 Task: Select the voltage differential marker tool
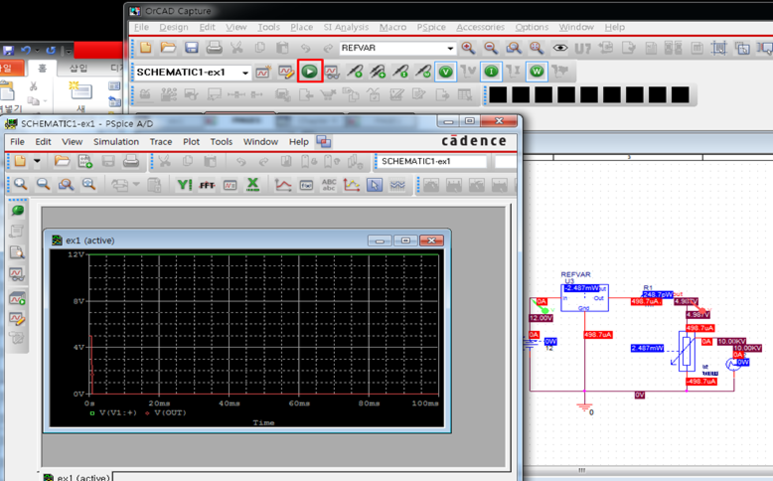pyautogui.click(x=378, y=72)
